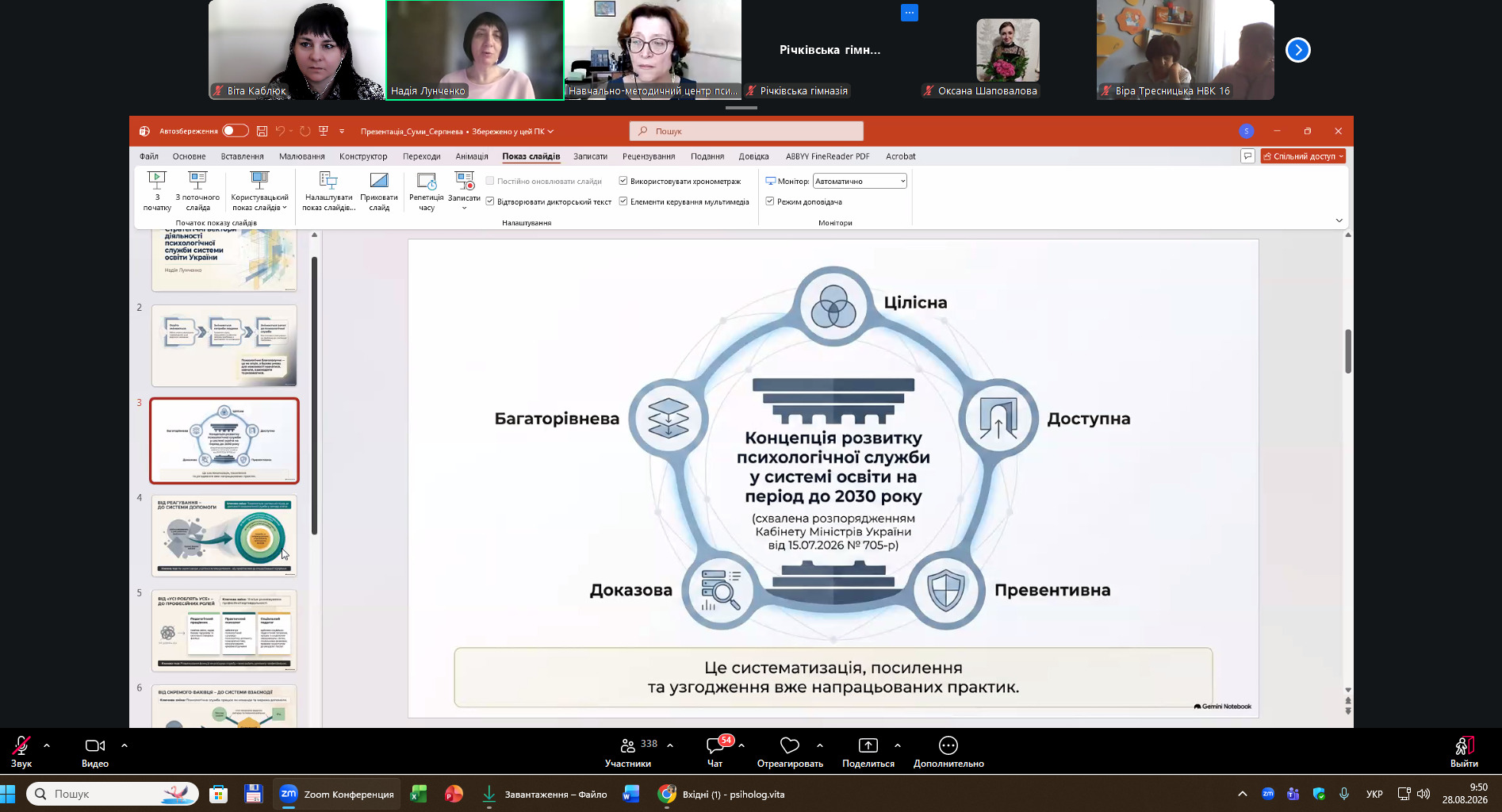Save the presentation with floppy icon
The image size is (1502, 812).
[x=262, y=131]
